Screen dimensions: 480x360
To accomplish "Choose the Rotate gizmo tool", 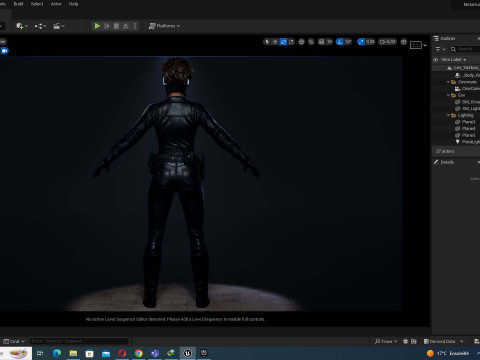I will (x=283, y=42).
